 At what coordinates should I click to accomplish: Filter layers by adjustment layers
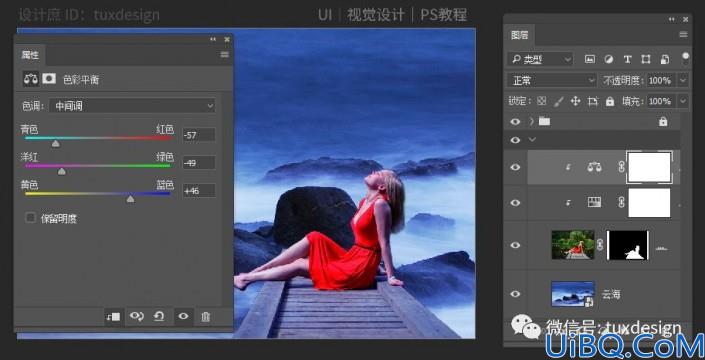[x=609, y=59]
